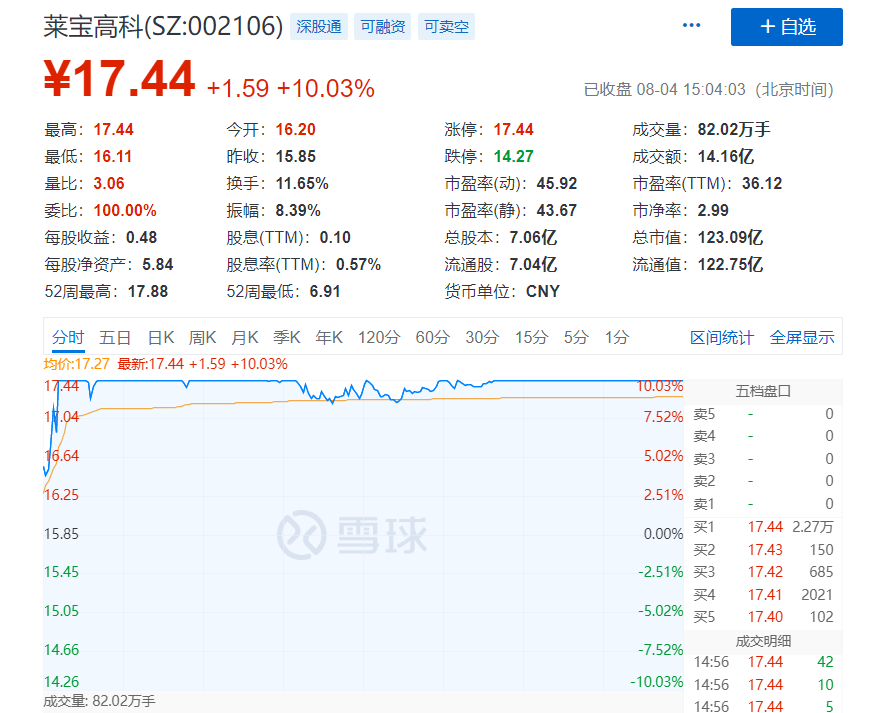Click the 可融资 tag
Screen dimensions: 886x713
[383, 27]
